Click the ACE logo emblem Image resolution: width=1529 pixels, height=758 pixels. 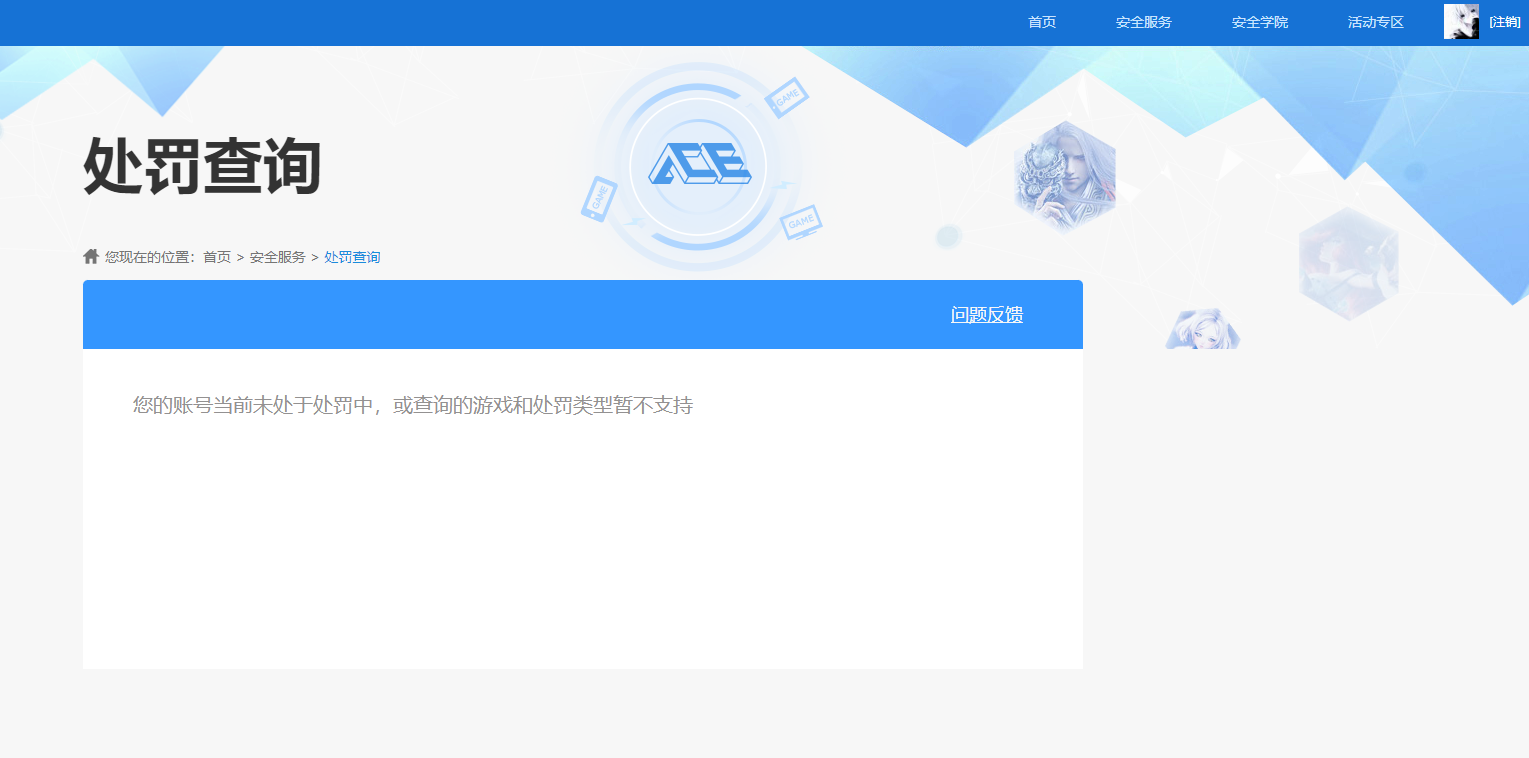pos(700,165)
